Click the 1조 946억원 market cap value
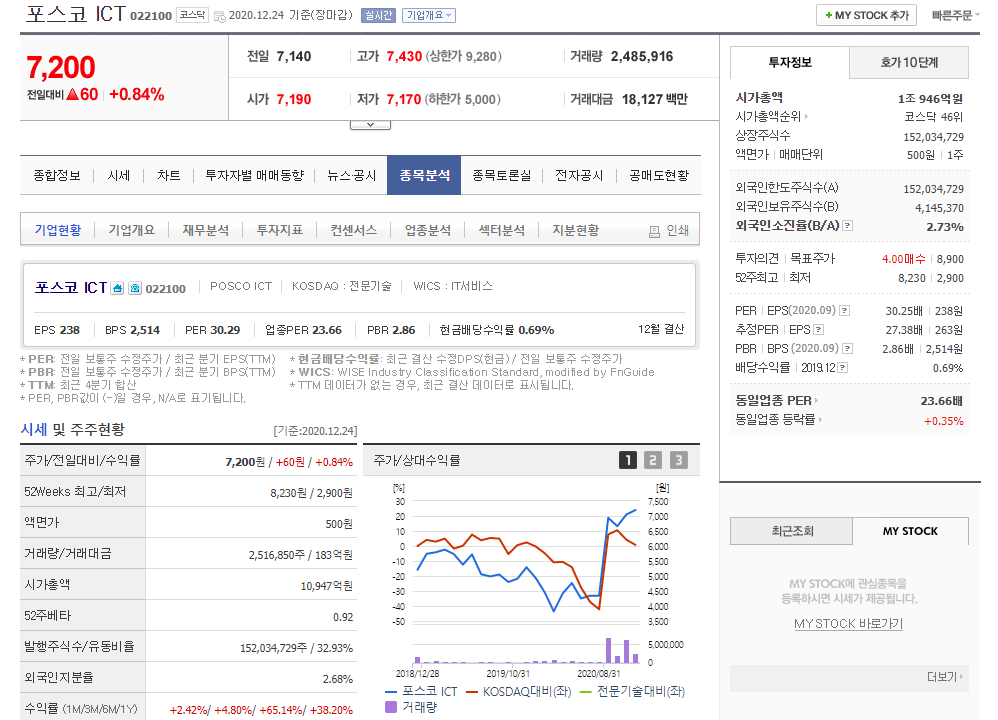Viewport: 998px width, 720px height. 930,99
